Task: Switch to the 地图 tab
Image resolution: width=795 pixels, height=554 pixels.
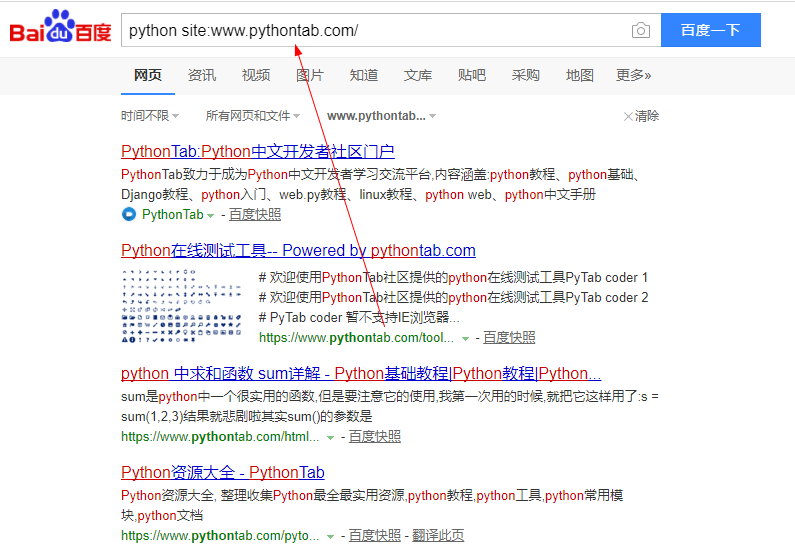Action: pos(580,76)
